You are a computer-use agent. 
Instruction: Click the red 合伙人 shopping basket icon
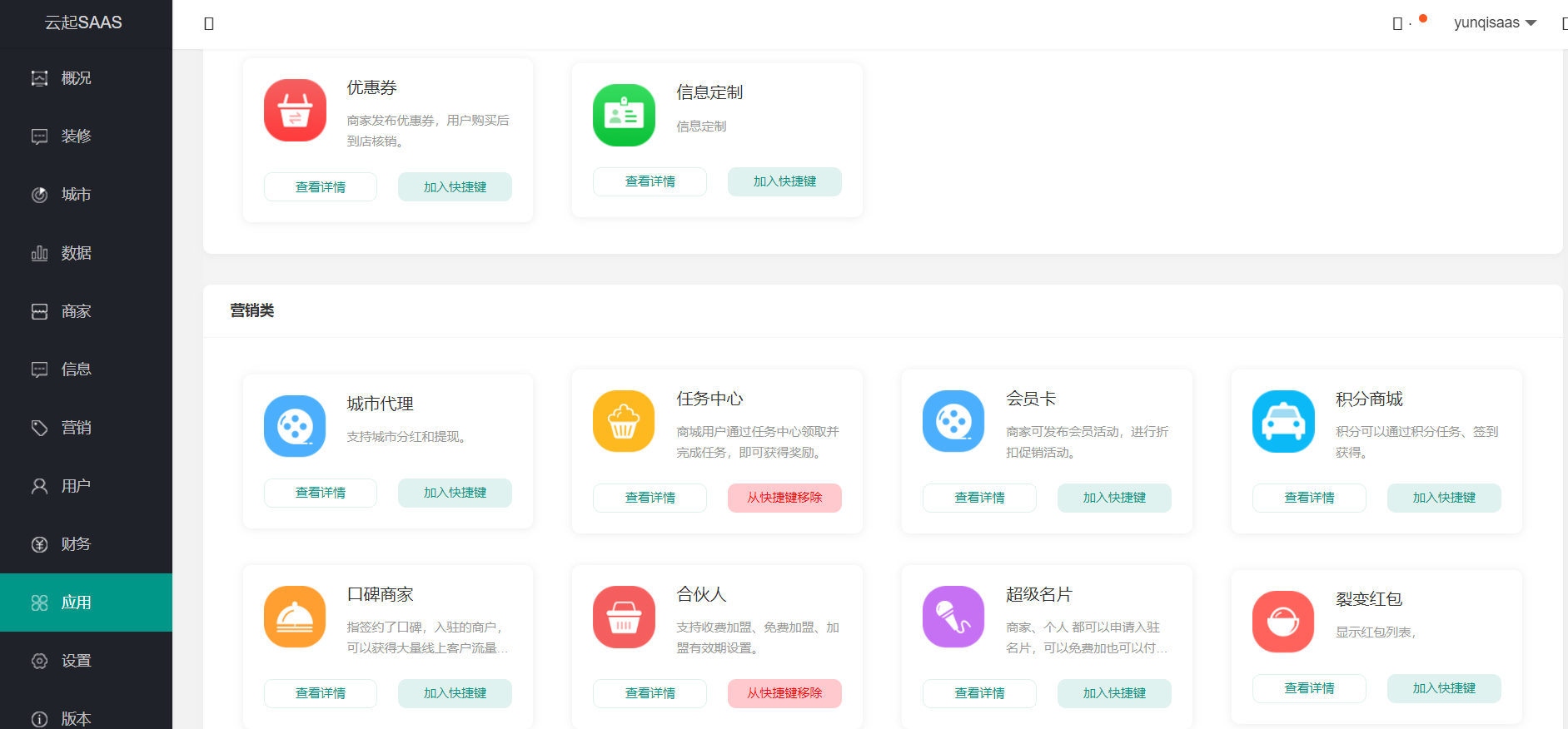coord(624,617)
